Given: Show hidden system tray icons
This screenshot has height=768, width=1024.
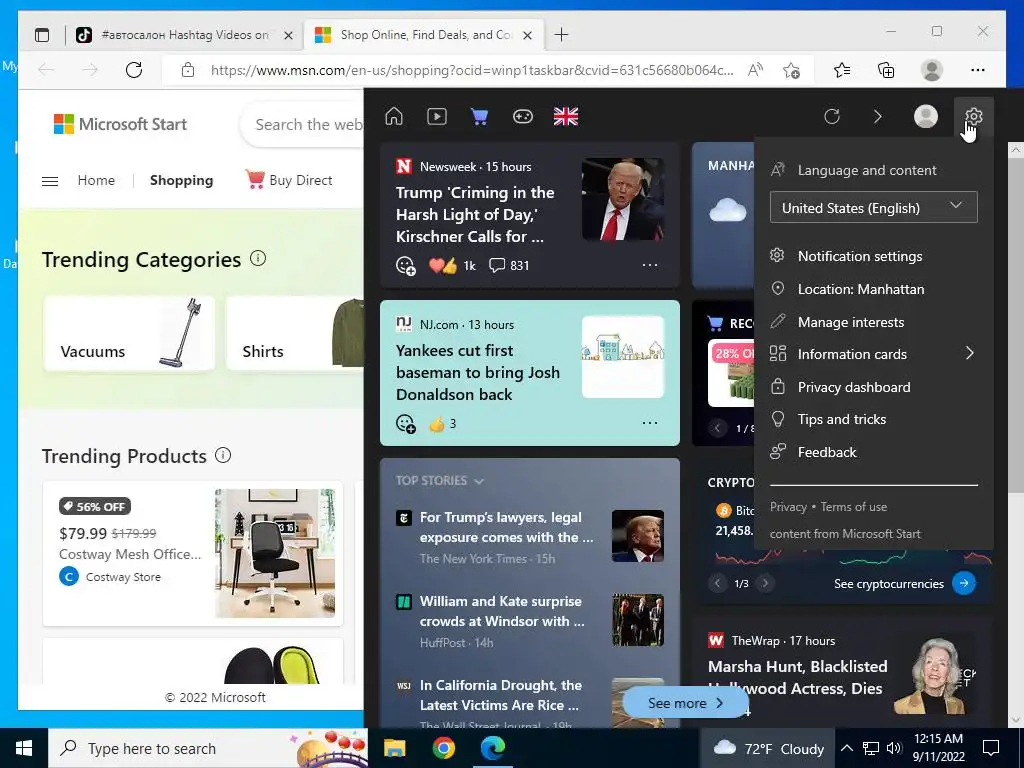Looking at the screenshot, I should pyautogui.click(x=846, y=748).
